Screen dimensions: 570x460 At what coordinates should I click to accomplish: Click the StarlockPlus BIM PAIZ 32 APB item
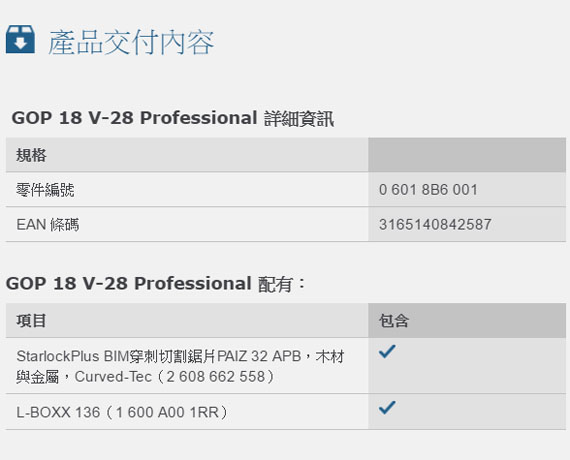pyautogui.click(x=180, y=366)
